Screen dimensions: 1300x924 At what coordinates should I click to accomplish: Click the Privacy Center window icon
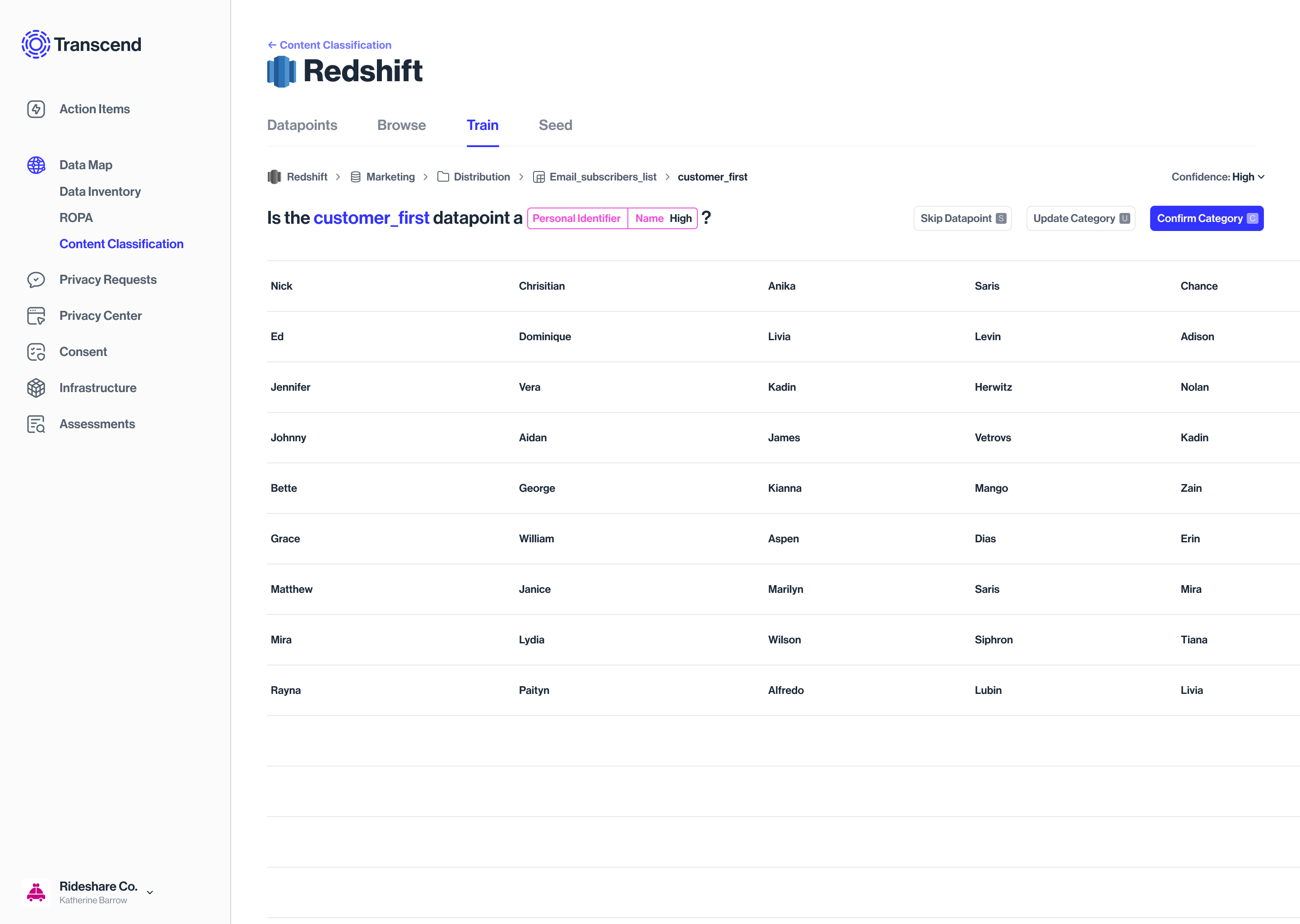point(36,316)
